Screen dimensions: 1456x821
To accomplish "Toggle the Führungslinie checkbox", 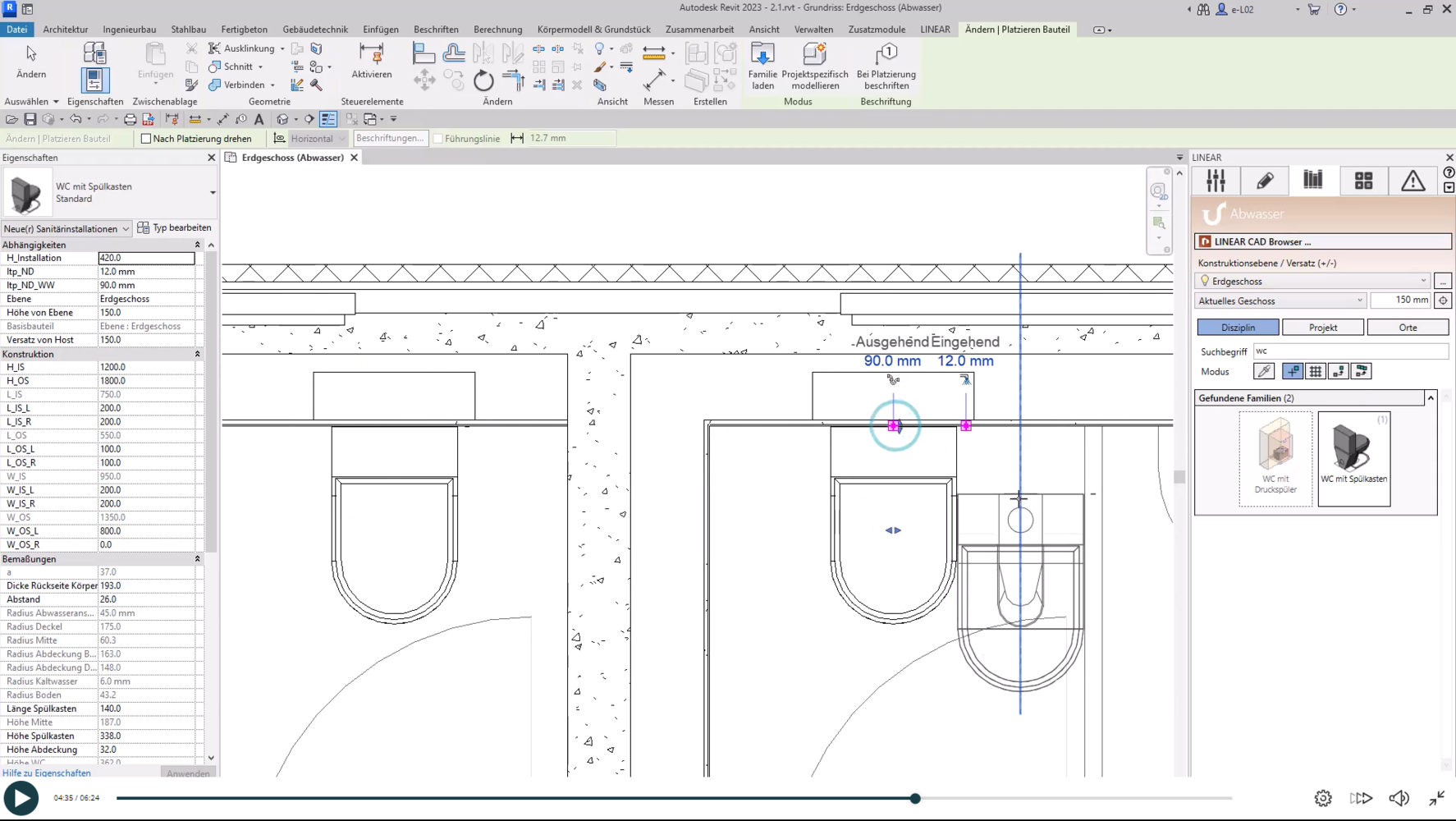I will point(438,139).
